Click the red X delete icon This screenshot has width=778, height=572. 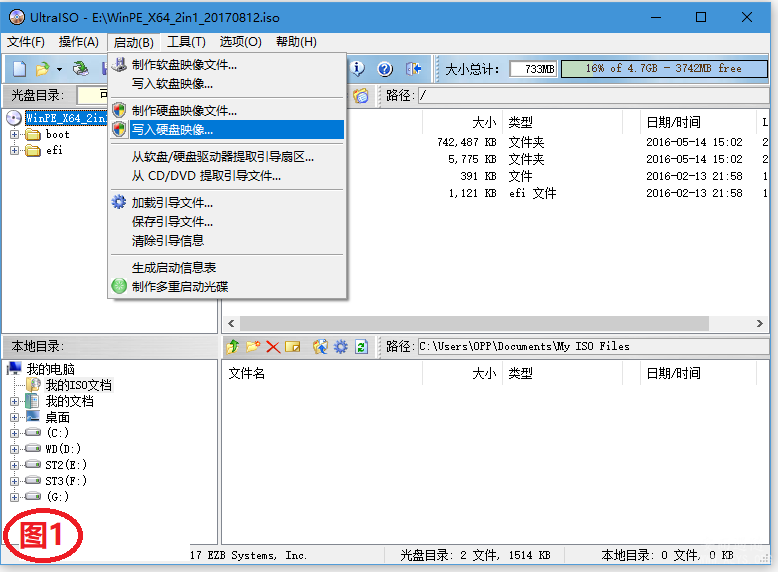pos(273,346)
